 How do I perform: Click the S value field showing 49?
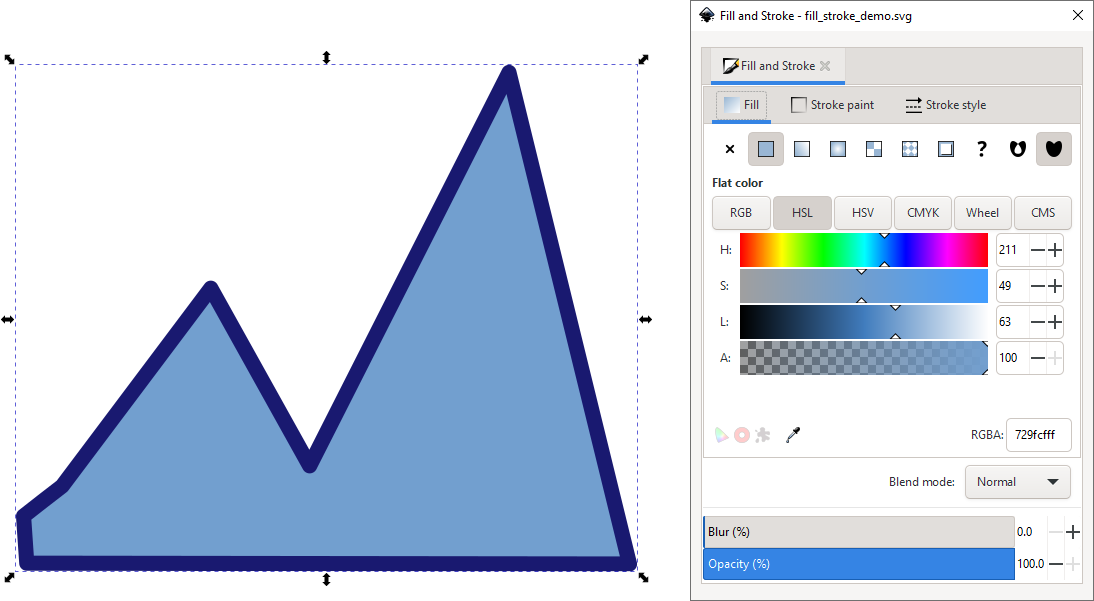(1012, 286)
